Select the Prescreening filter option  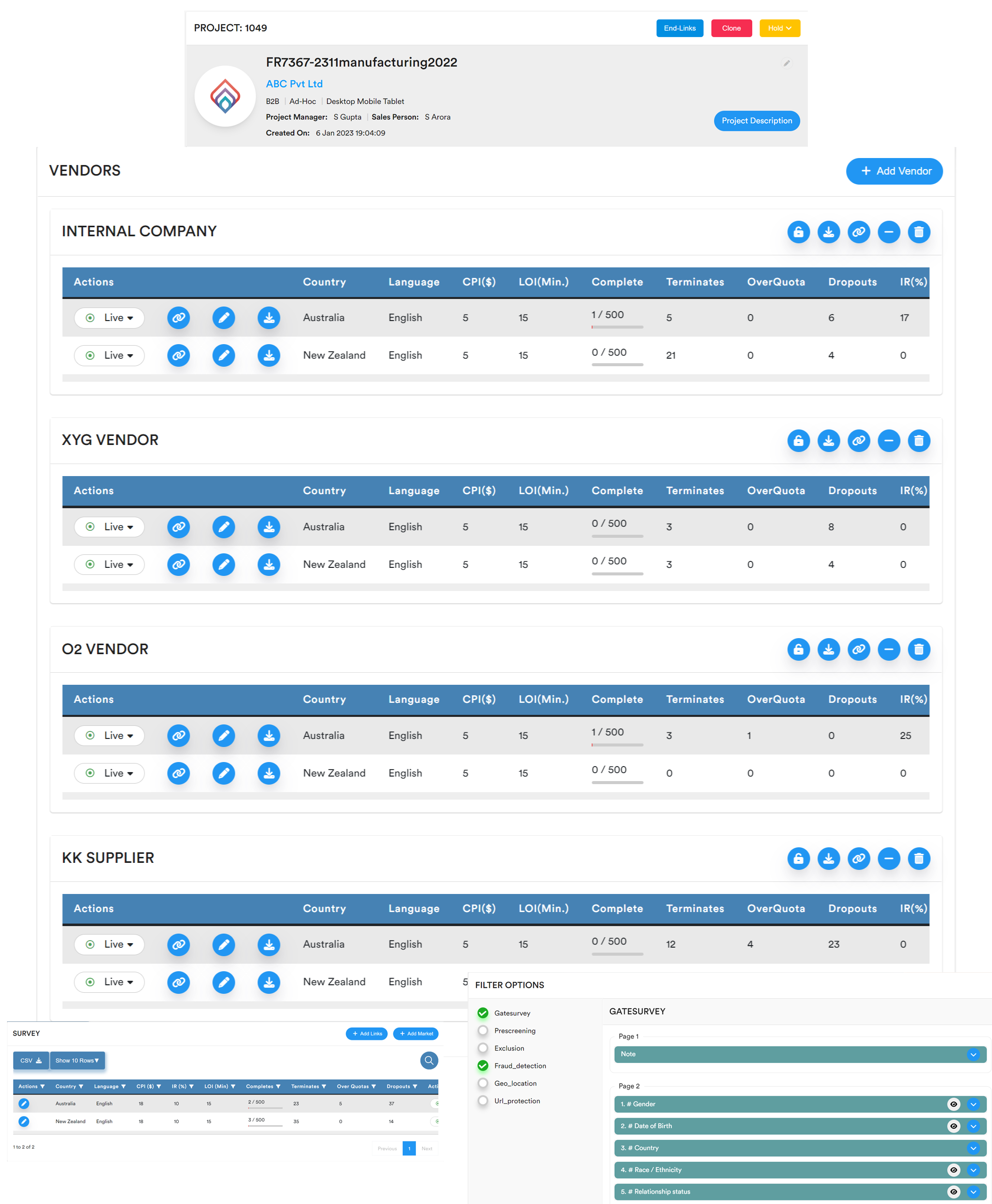(x=483, y=1030)
